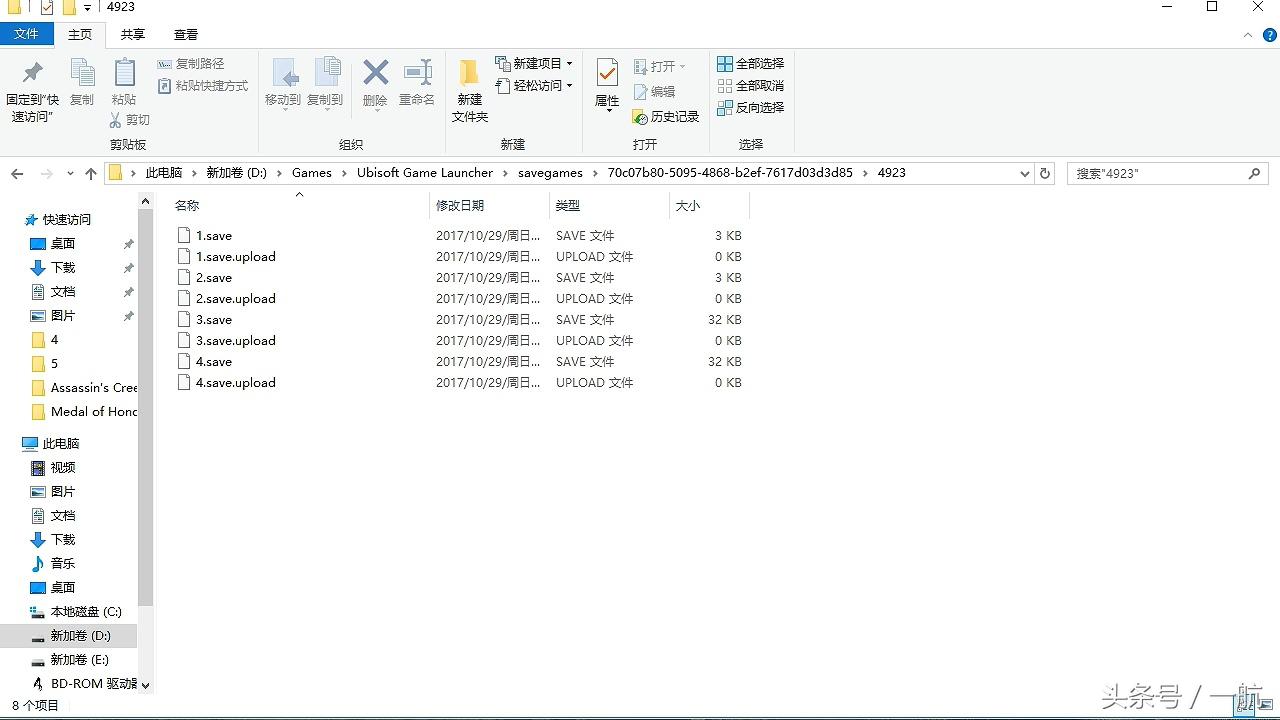Select the 3.save file
The image size is (1280, 720).
(x=214, y=320)
